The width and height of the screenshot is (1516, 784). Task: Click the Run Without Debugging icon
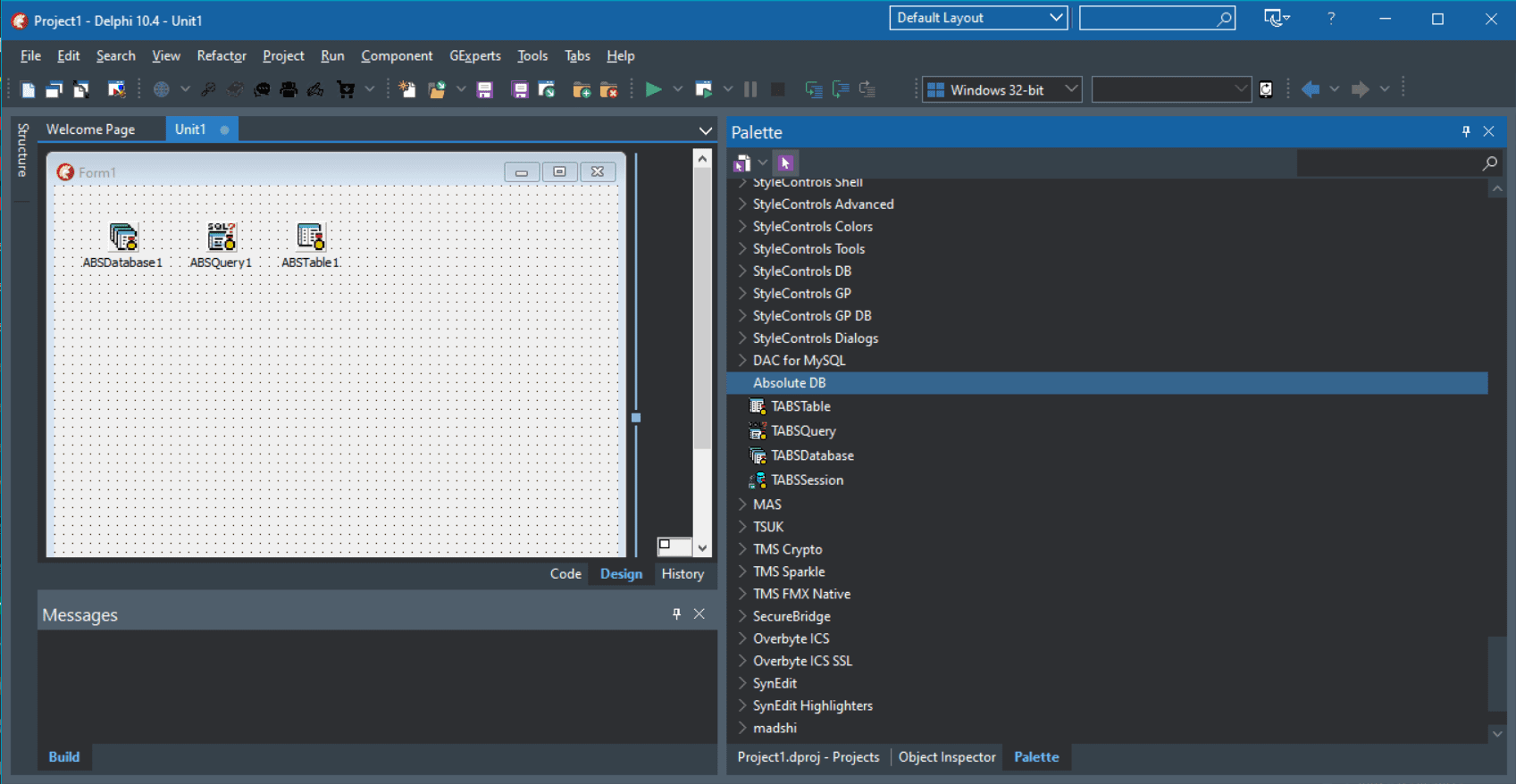(704, 89)
